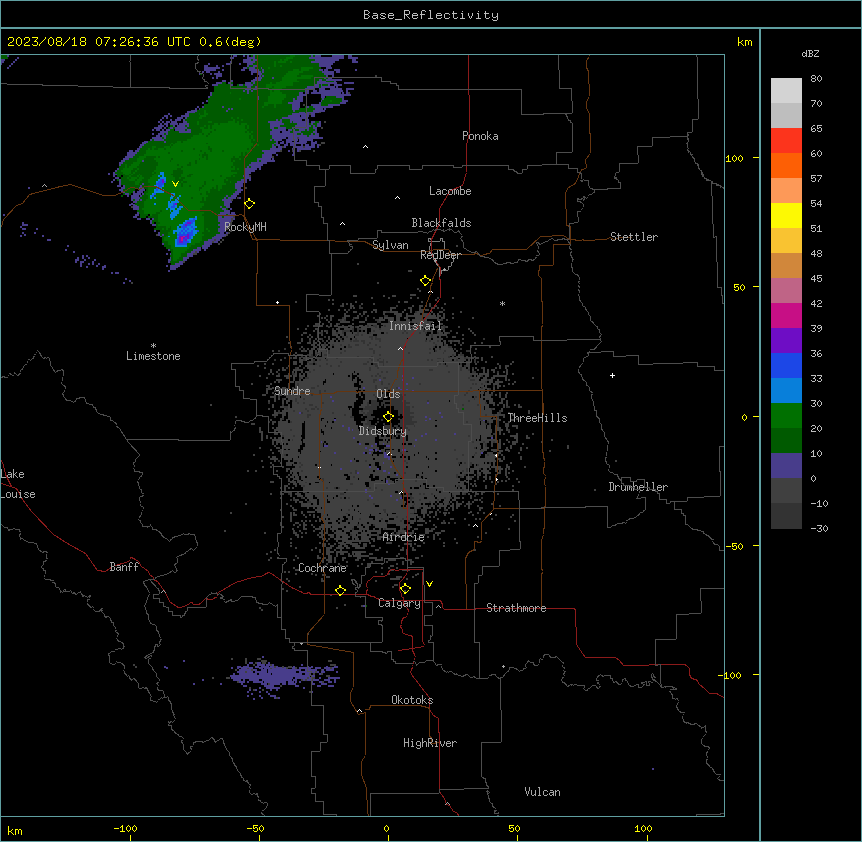Viewport: 862px width, 842px height.
Task: Click the Drumheller city label
Action: click(638, 487)
